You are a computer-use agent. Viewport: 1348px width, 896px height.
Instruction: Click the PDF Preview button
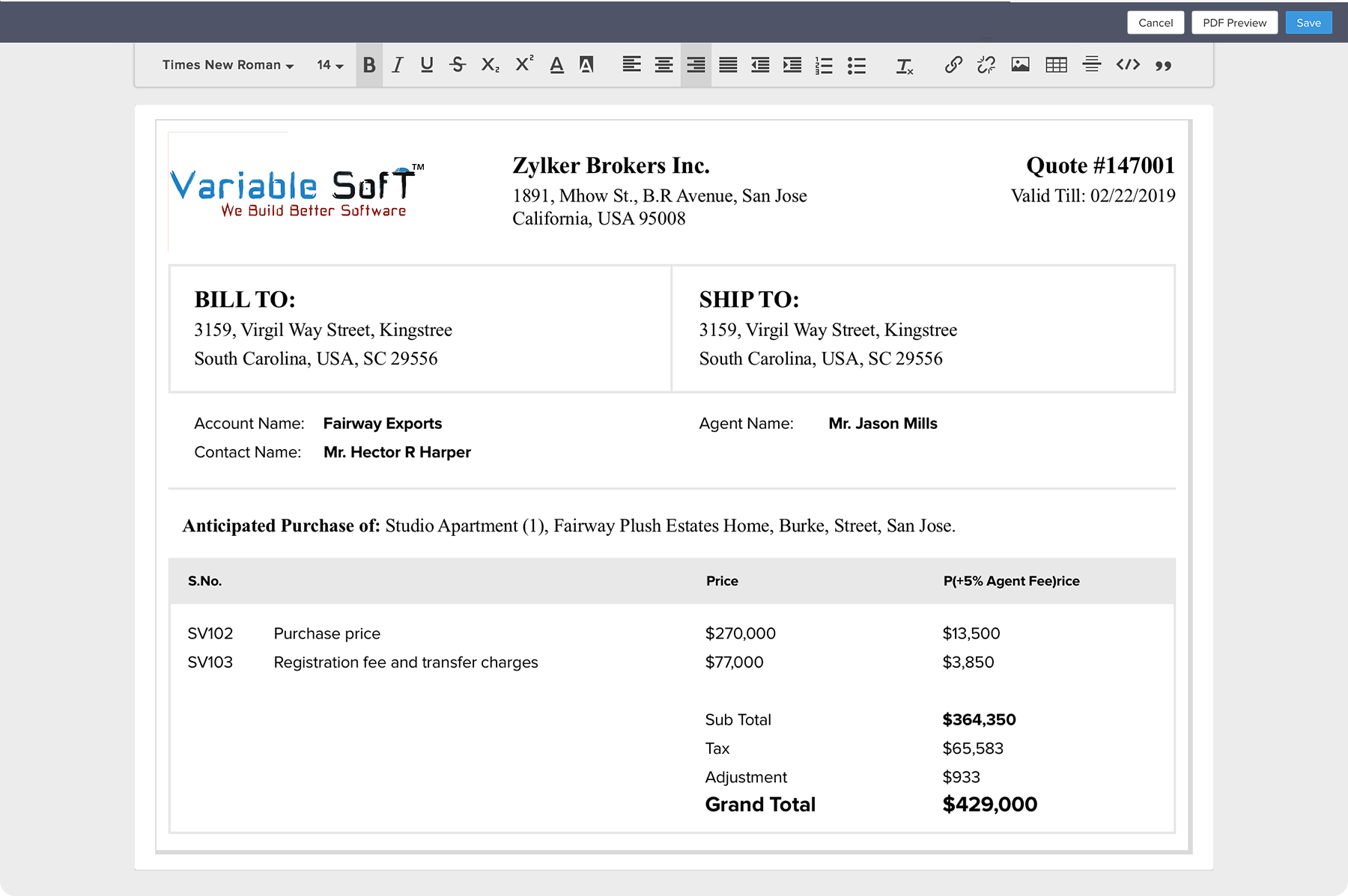[x=1234, y=22]
